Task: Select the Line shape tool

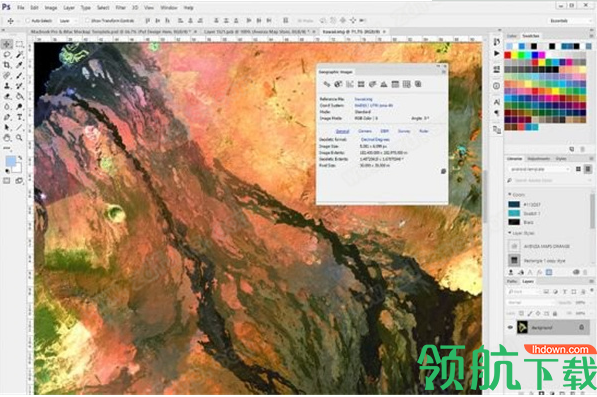Action: [19, 128]
